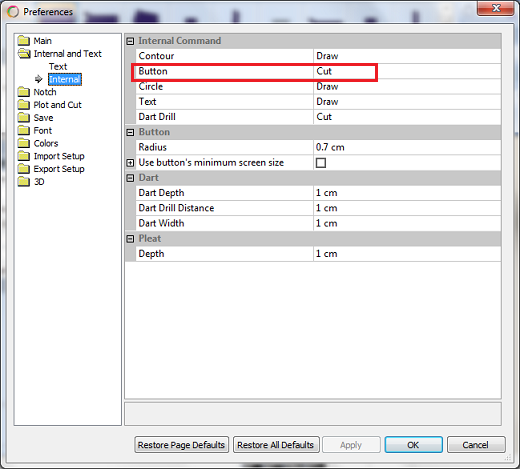
Task: Select the Notch folder icon
Action: [x=24, y=92]
